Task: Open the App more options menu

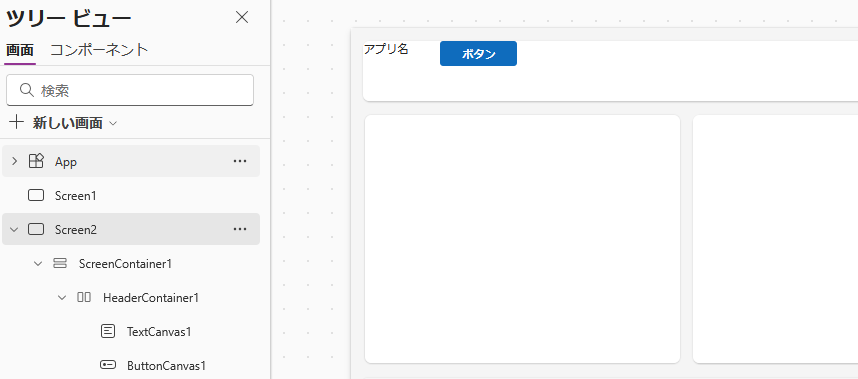Action: click(x=240, y=161)
